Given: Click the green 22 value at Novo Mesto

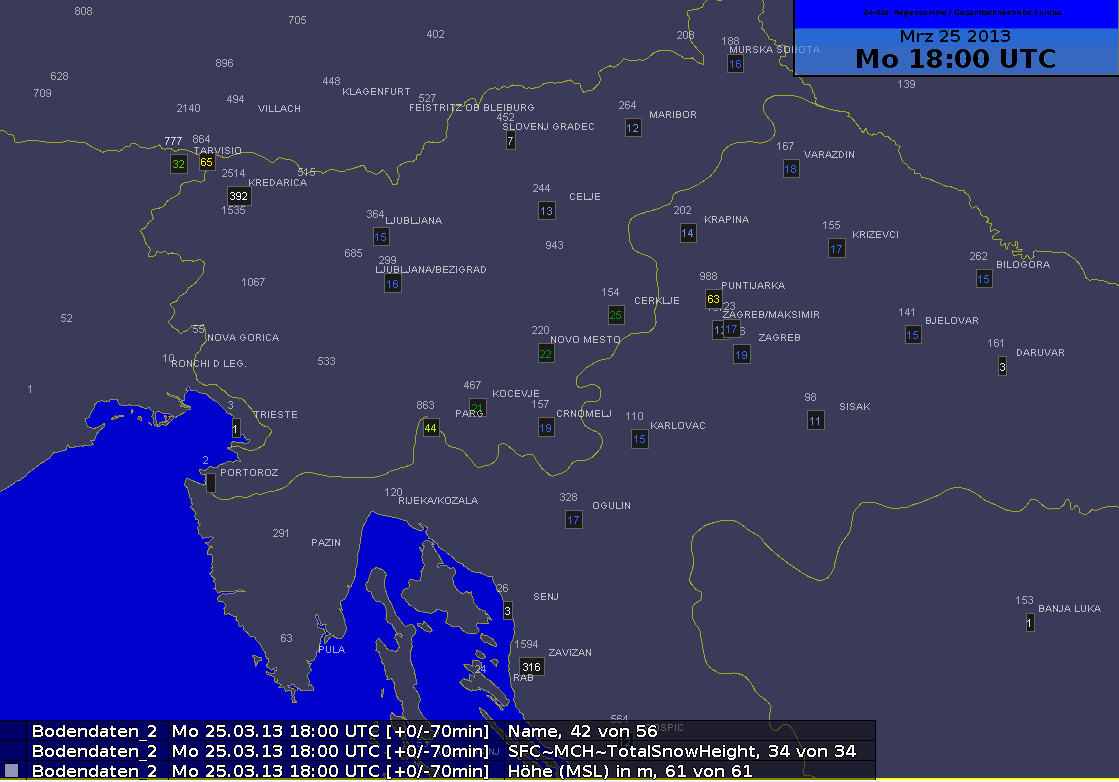Looking at the screenshot, I should coord(546,354).
